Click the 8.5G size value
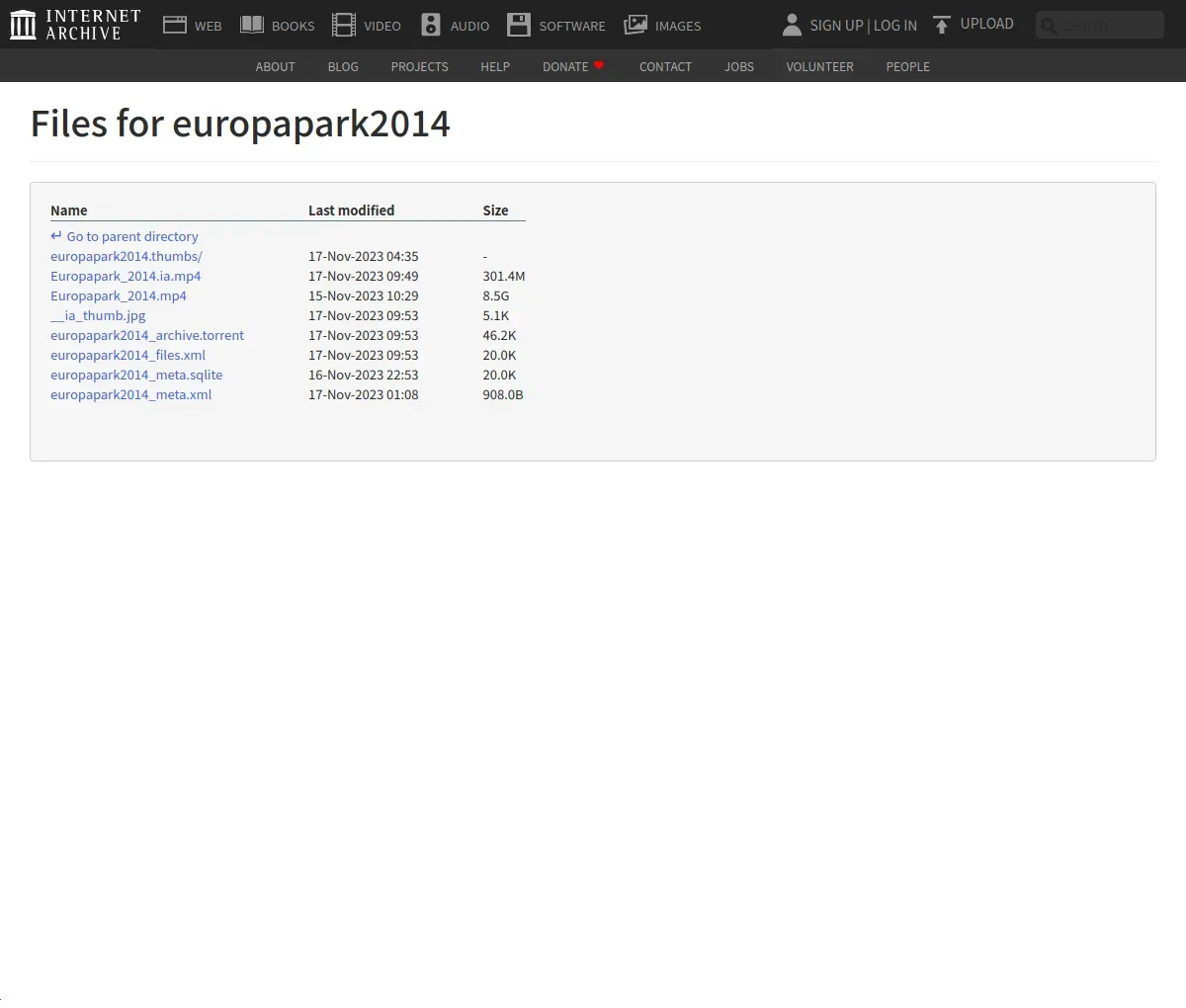Viewport: 1186px width, 1008px height. [x=496, y=295]
